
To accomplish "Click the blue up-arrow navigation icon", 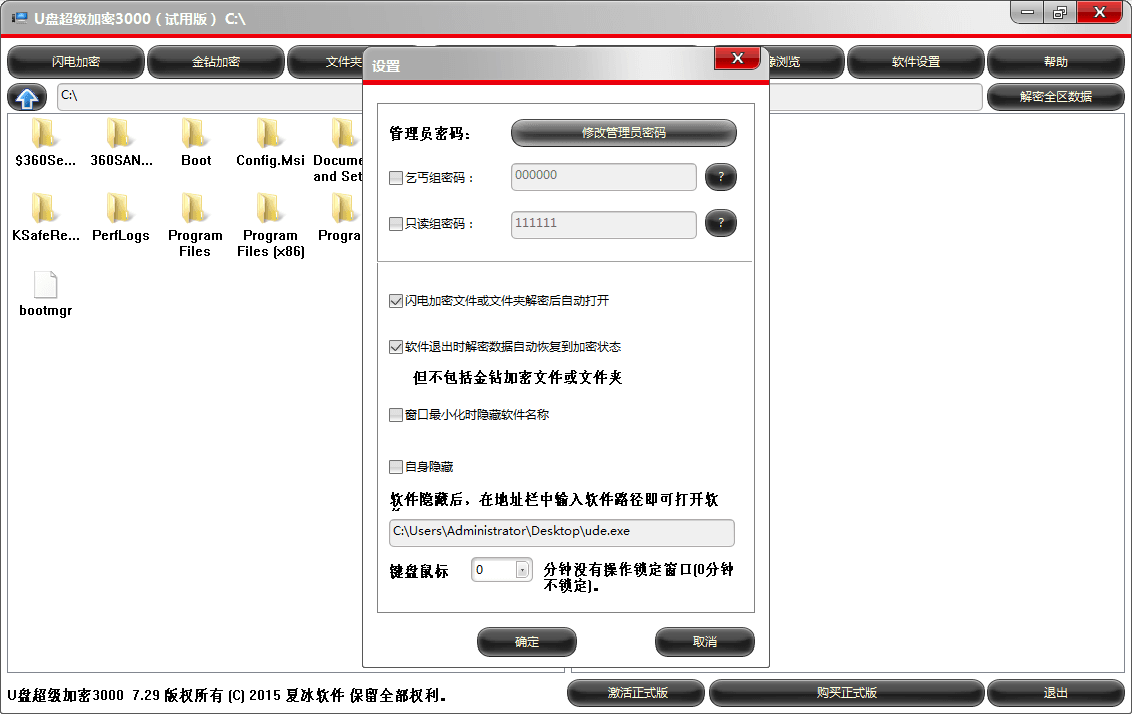I will tap(27, 97).
